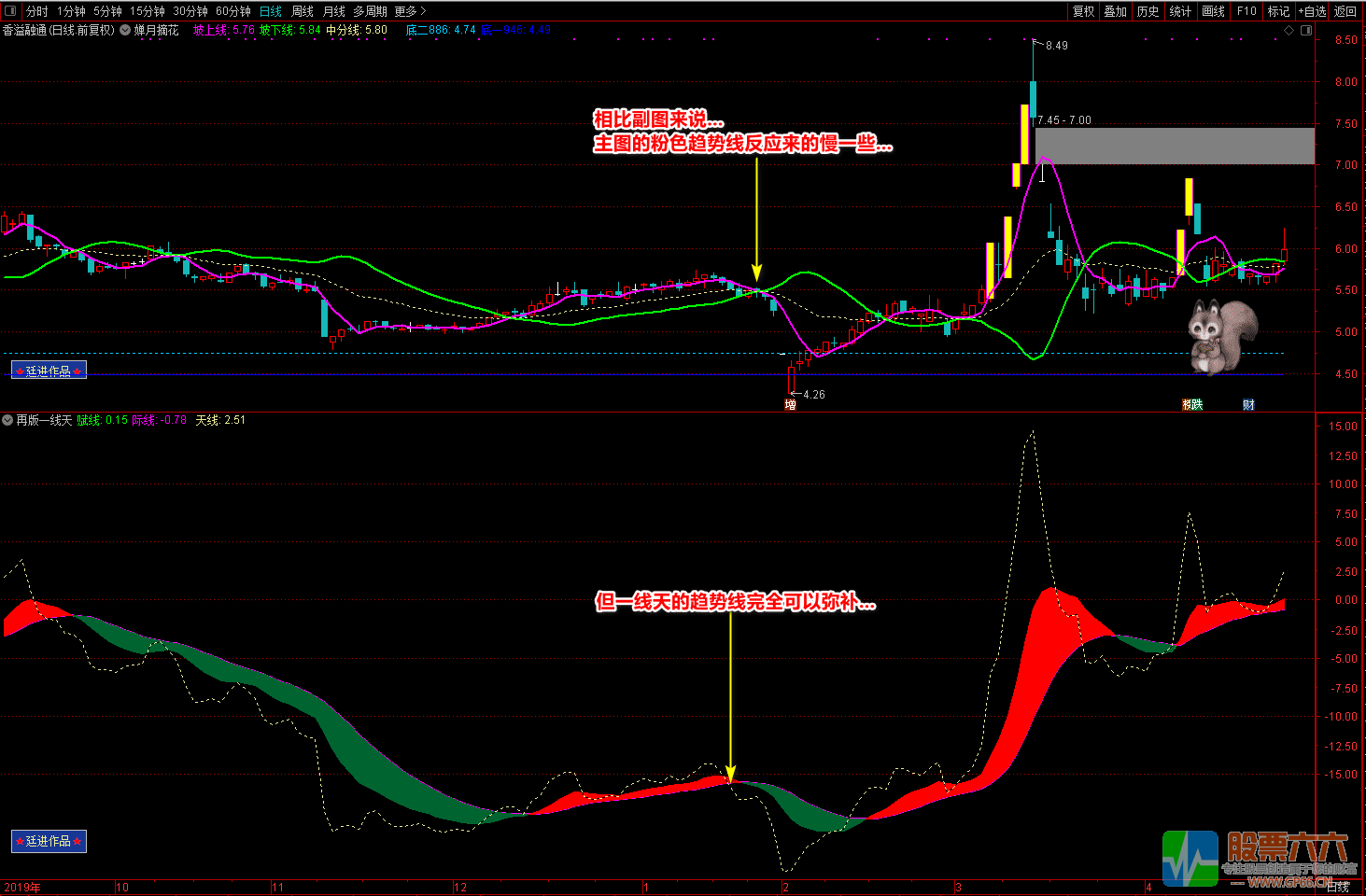Click the 财 marker icon under the chart

coord(1248,405)
